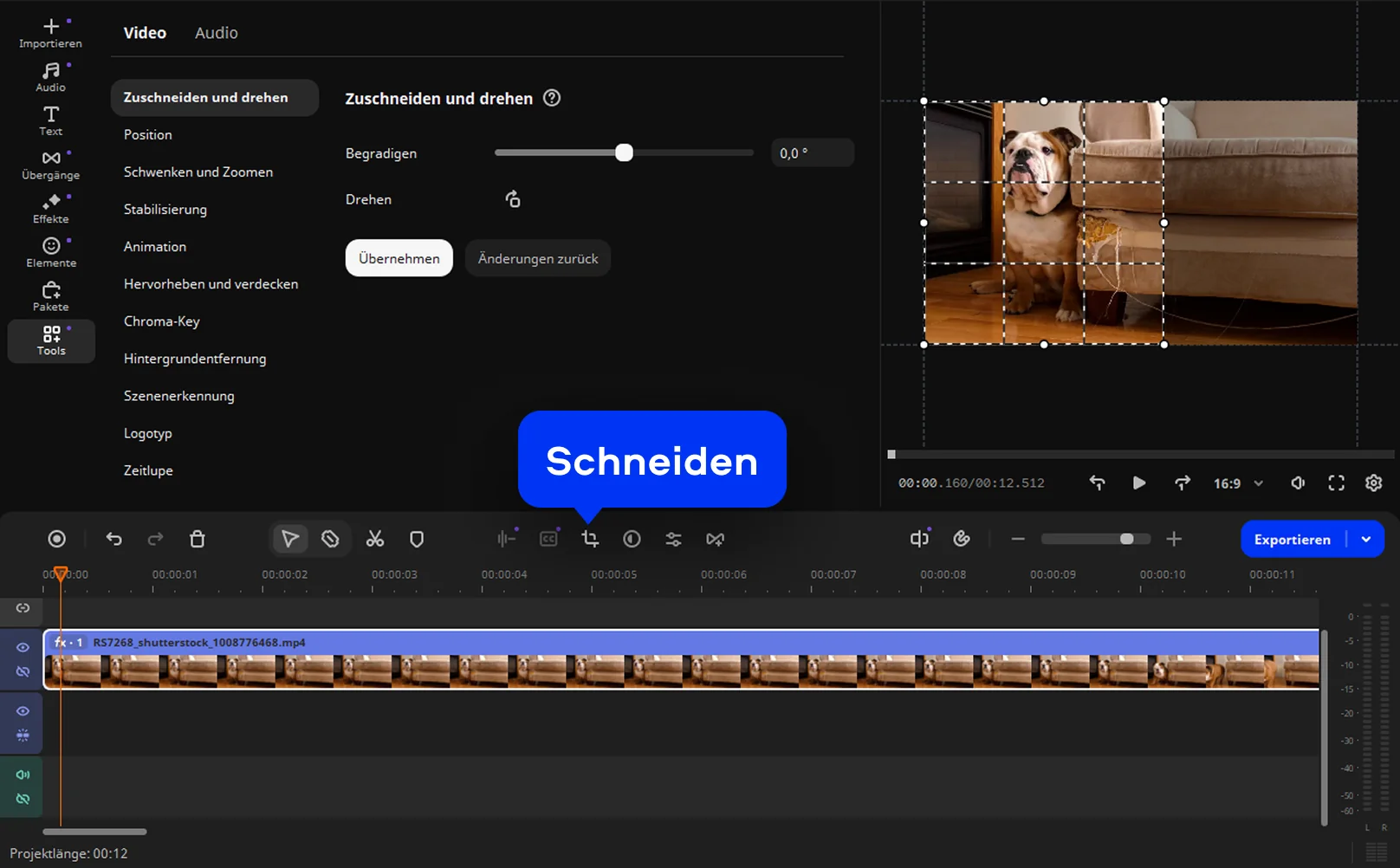Select the scissors split tool

pyautogui.click(x=374, y=539)
